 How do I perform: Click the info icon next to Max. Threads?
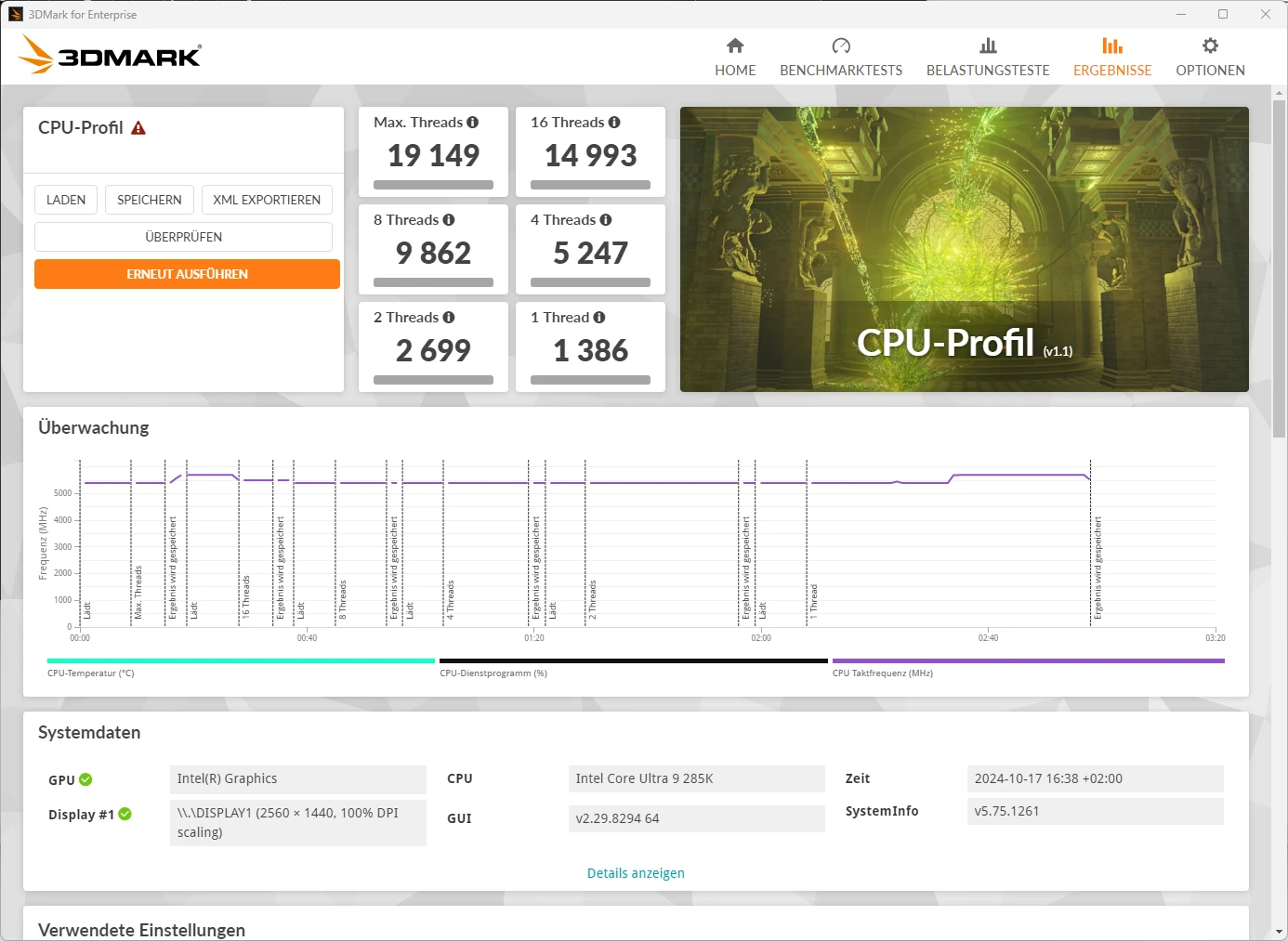[x=472, y=123]
